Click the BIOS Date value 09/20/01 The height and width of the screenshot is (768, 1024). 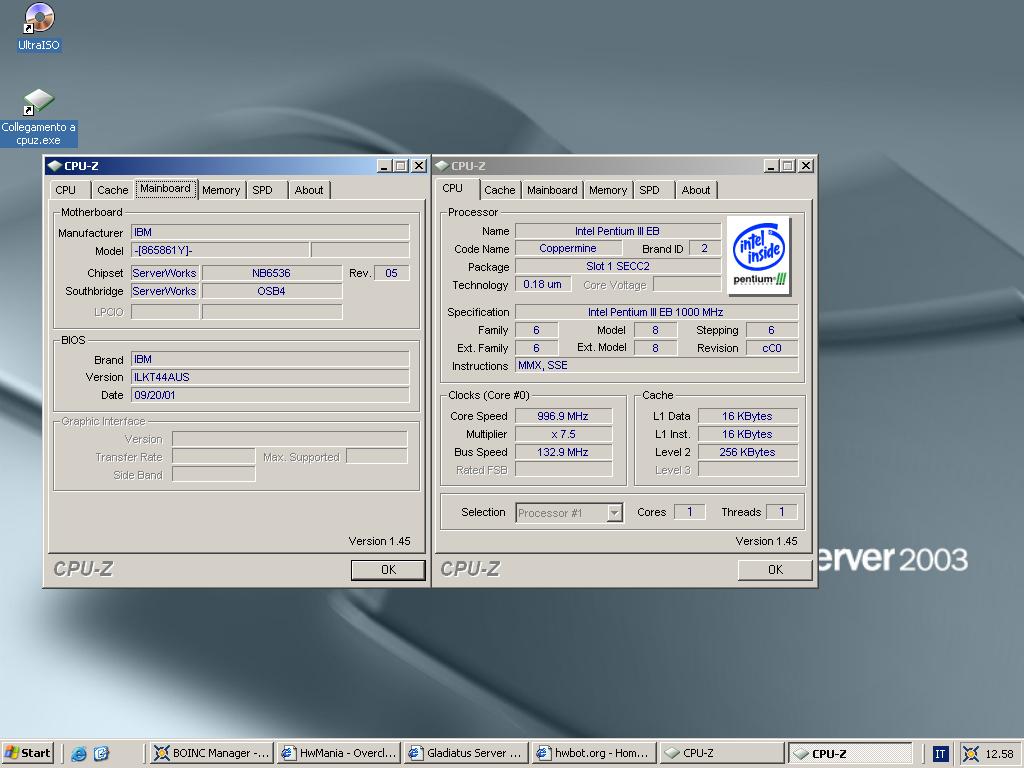(270, 395)
